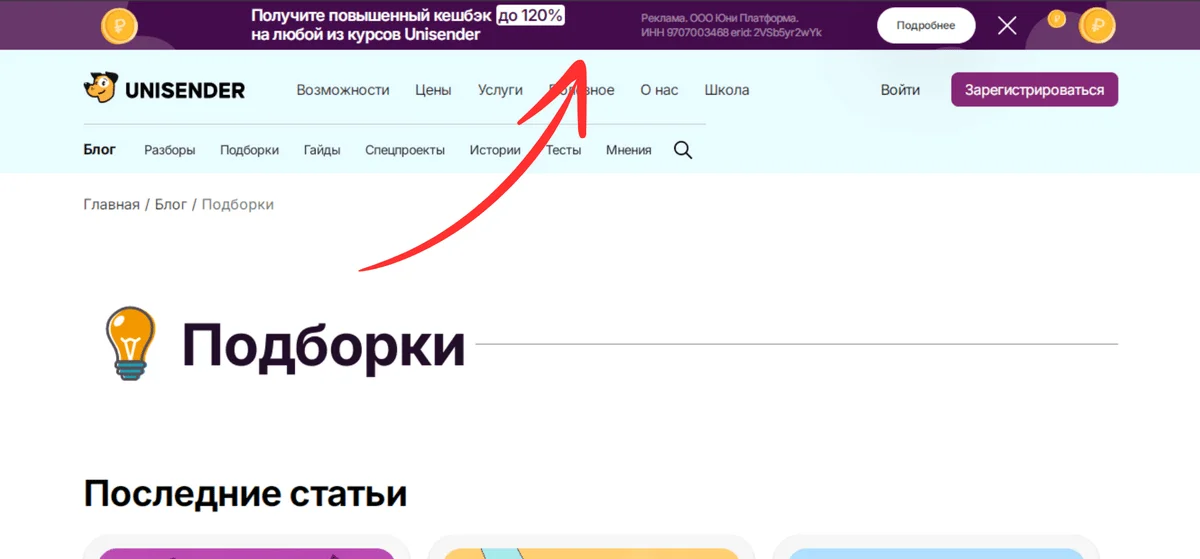Open the blog search magnifier icon
The width and height of the screenshot is (1200, 559).
(683, 150)
